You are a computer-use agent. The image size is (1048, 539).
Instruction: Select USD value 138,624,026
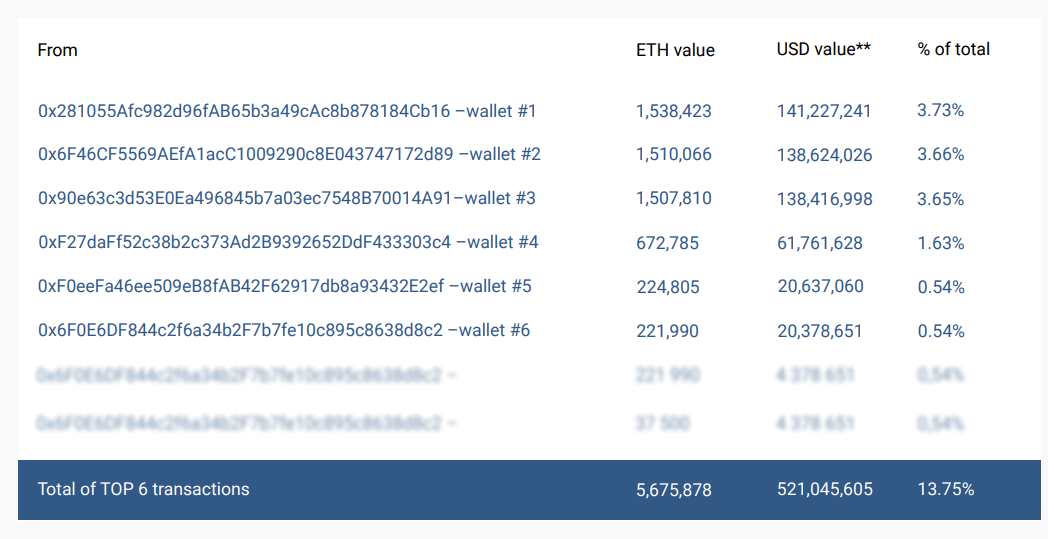tap(825, 155)
